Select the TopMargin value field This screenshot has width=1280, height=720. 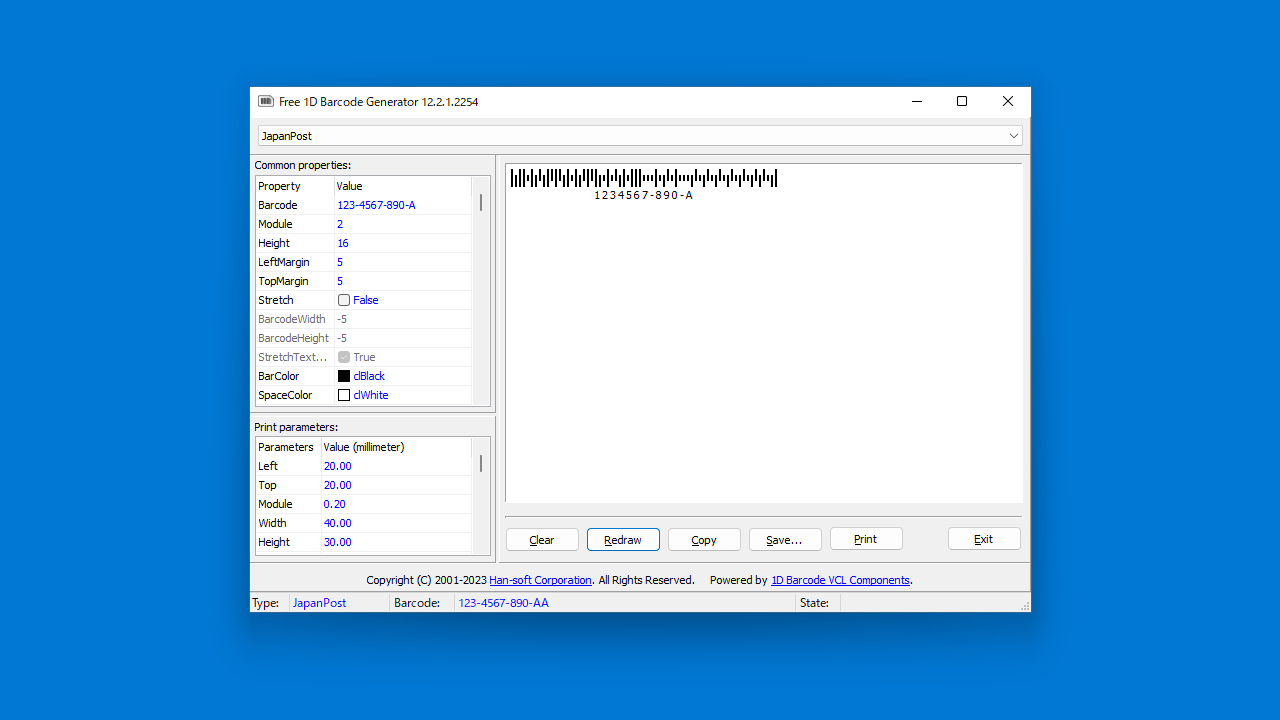[403, 281]
